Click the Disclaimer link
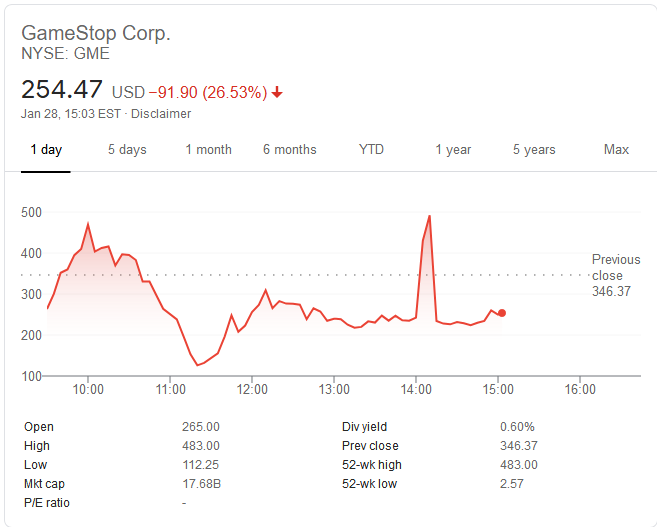 point(160,114)
